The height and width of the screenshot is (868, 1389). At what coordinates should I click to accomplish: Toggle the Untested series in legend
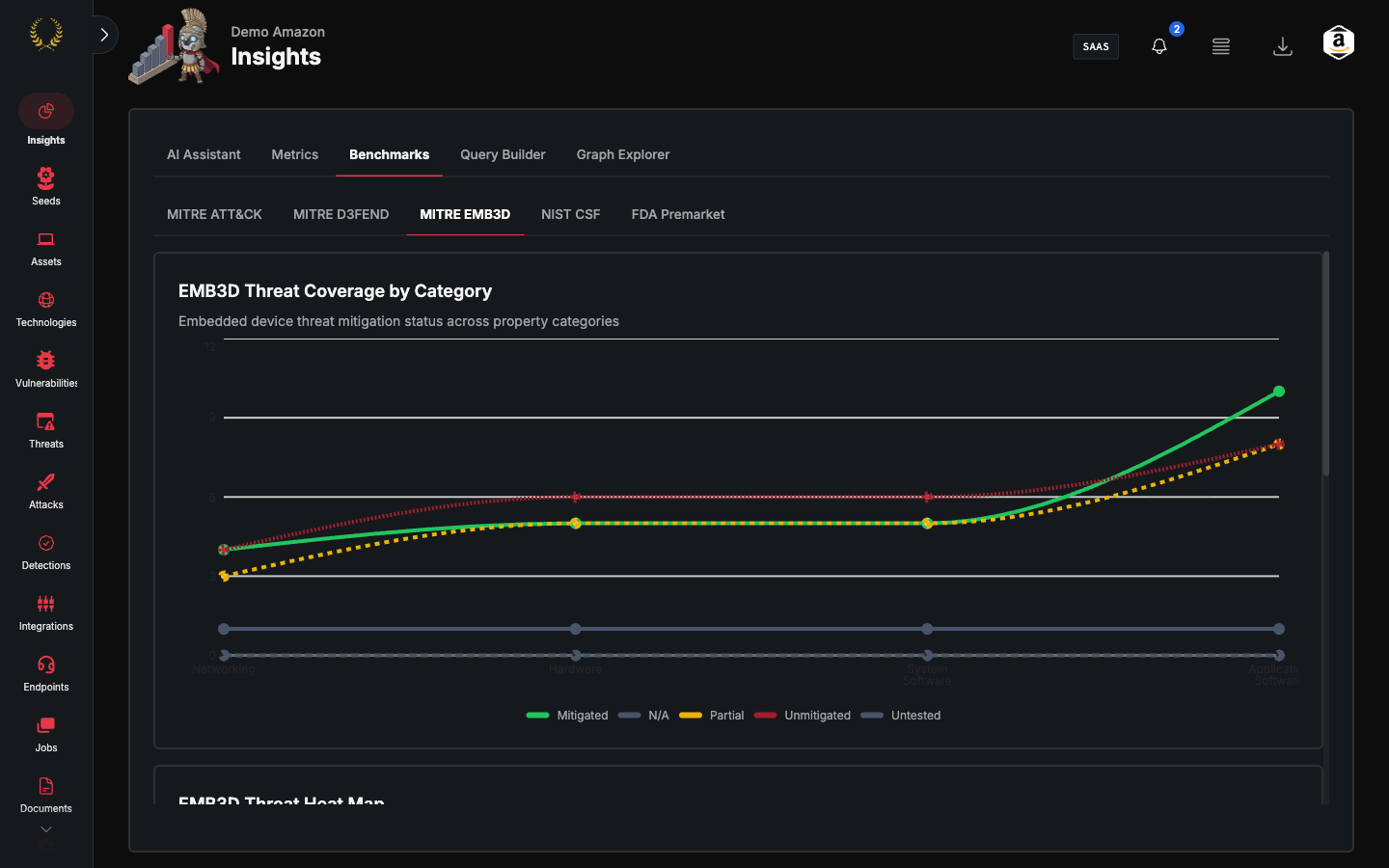[901, 716]
